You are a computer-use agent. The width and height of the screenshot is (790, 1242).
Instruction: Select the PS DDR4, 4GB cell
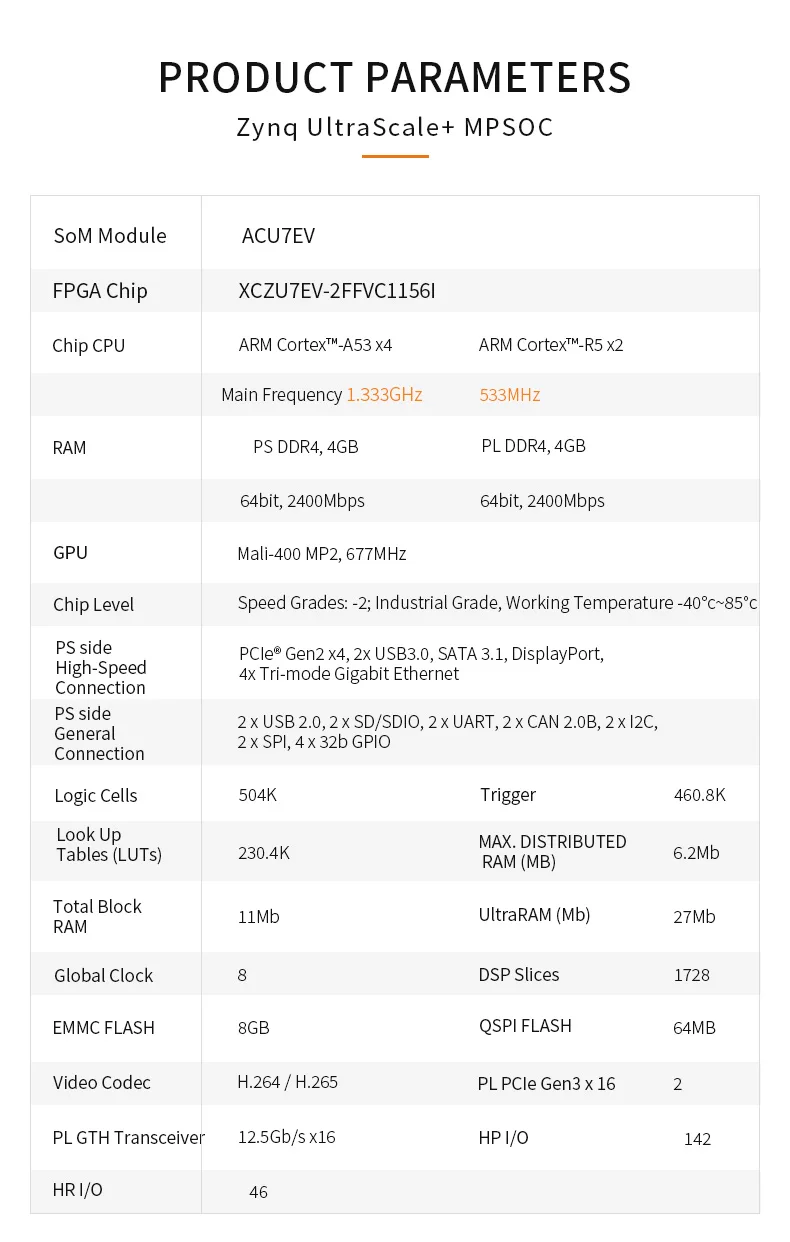point(305,447)
